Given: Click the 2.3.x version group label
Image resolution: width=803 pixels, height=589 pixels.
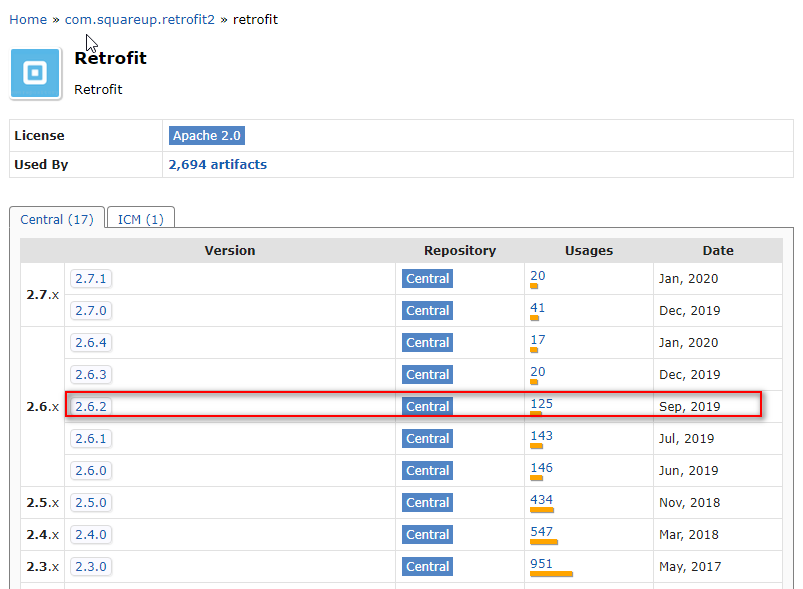Looking at the screenshot, I should (43, 566).
